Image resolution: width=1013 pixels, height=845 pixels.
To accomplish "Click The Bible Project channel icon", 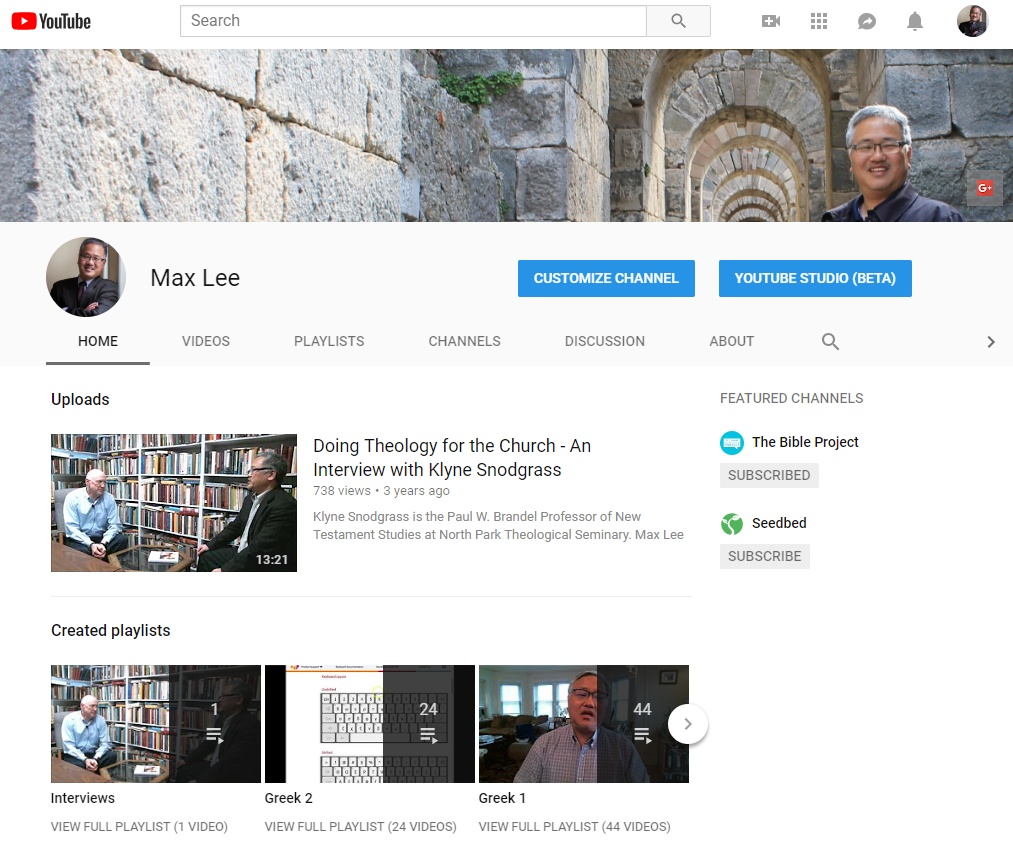I will 731,443.
